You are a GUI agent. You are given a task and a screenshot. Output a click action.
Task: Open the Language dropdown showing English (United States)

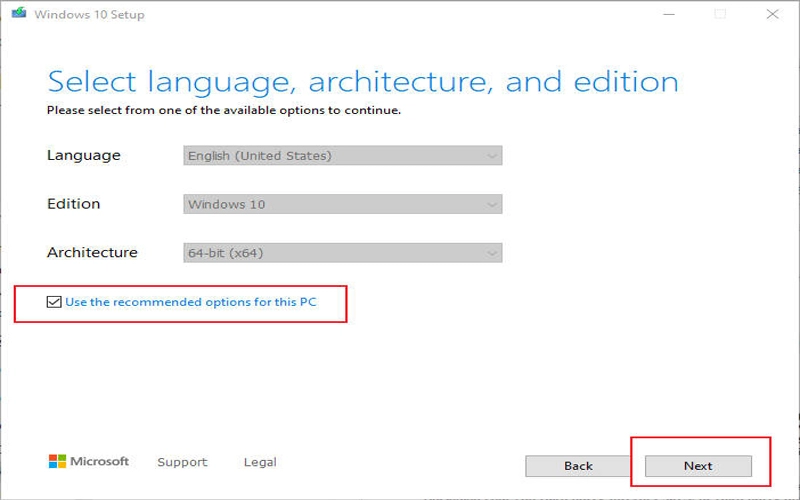342,156
